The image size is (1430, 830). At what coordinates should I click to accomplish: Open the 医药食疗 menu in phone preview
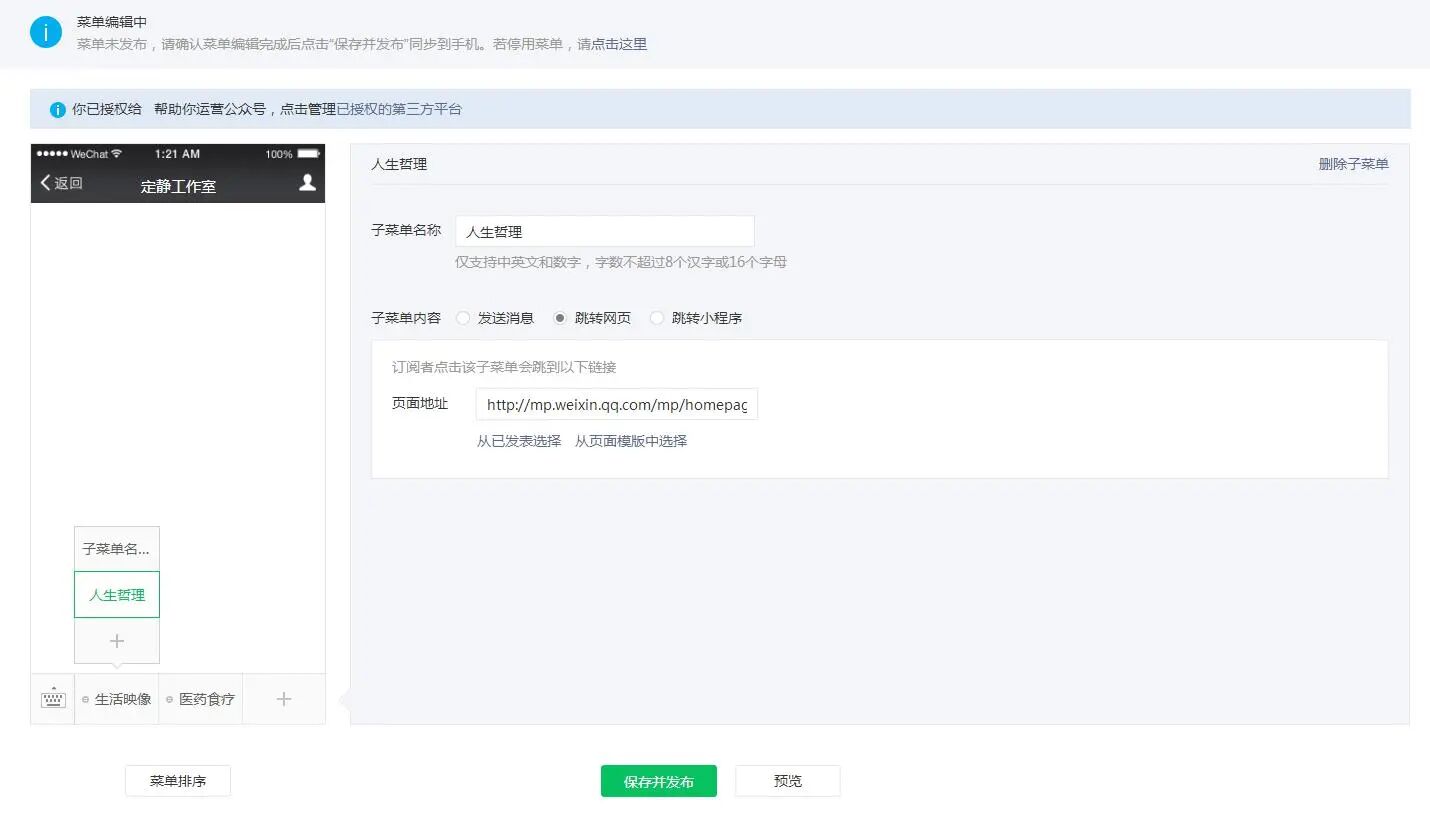tap(201, 699)
